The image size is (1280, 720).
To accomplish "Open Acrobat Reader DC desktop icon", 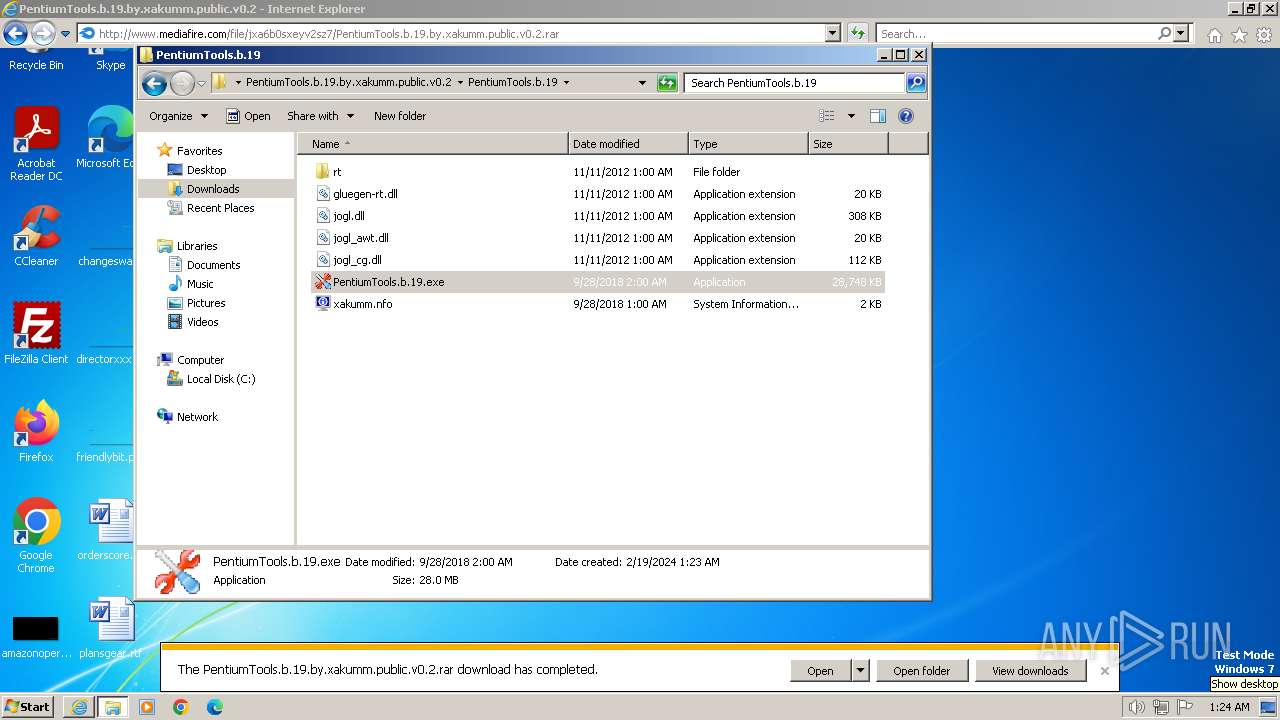I will coord(37,145).
